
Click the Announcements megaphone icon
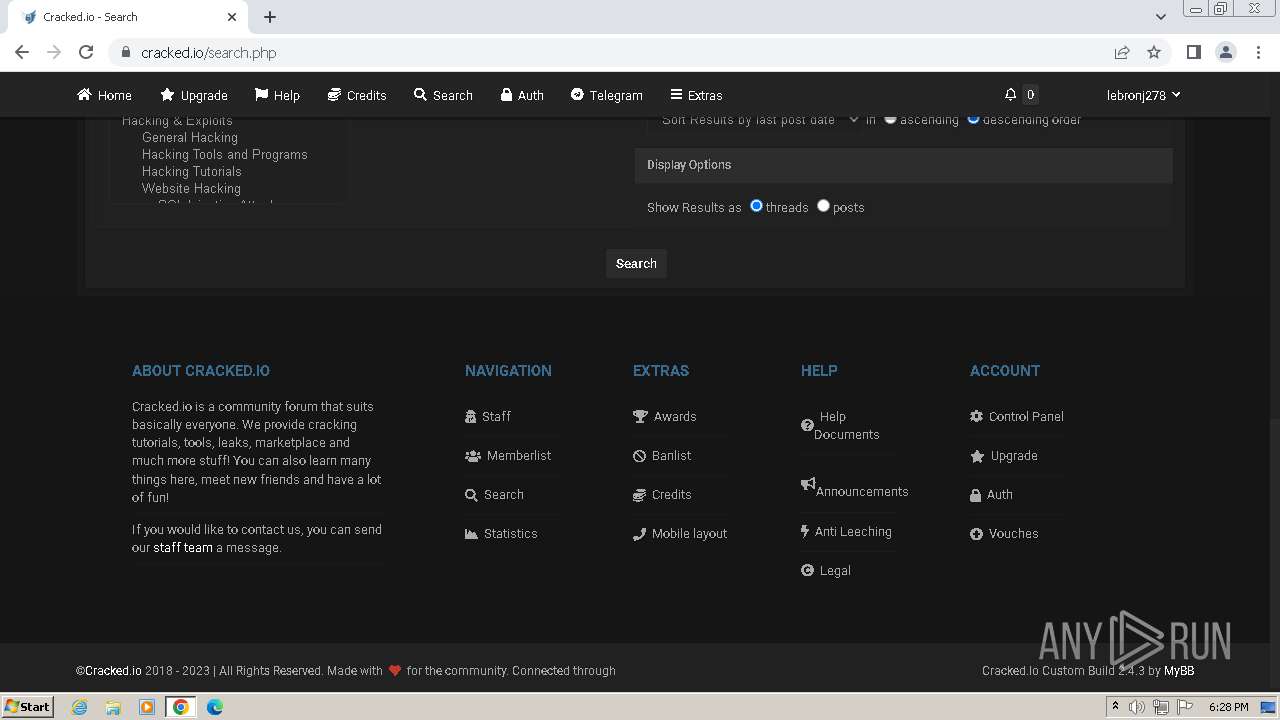tap(808, 484)
